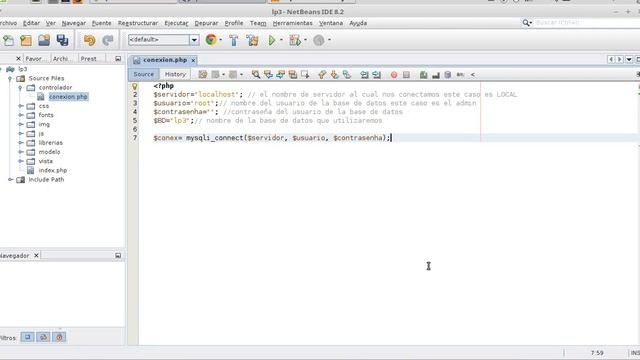Close the conexion.php editor tab

(193, 60)
